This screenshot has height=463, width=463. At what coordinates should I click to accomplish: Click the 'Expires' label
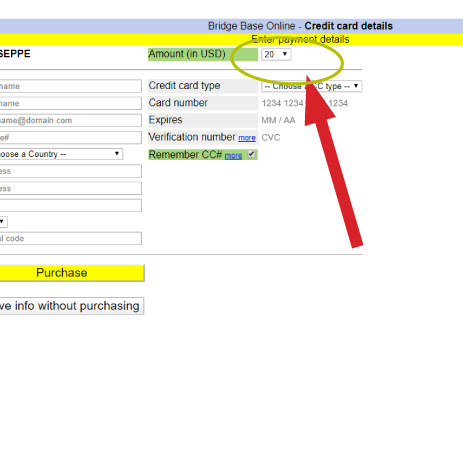click(x=166, y=120)
